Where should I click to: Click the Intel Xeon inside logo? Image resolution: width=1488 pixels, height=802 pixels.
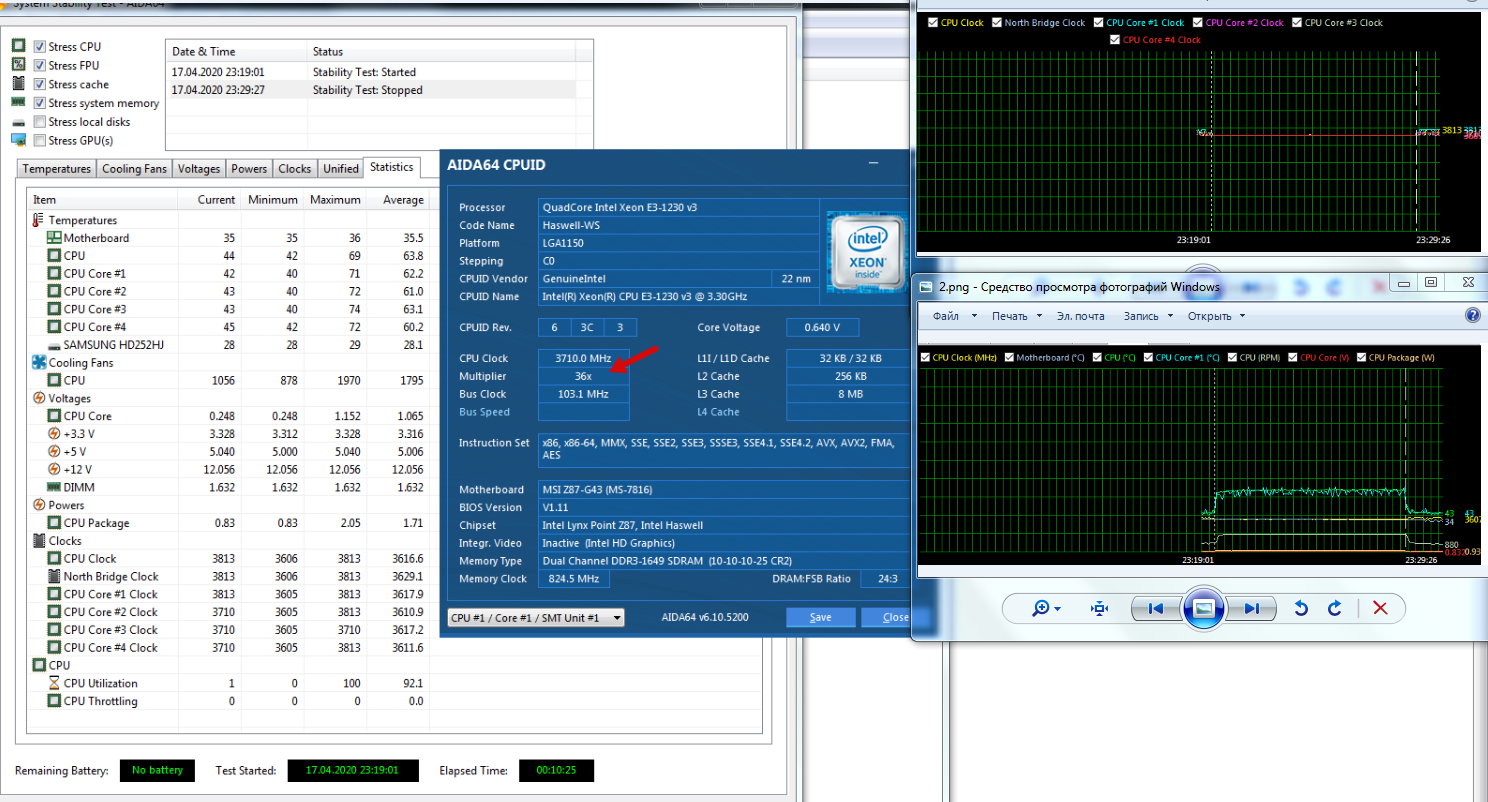pos(866,250)
